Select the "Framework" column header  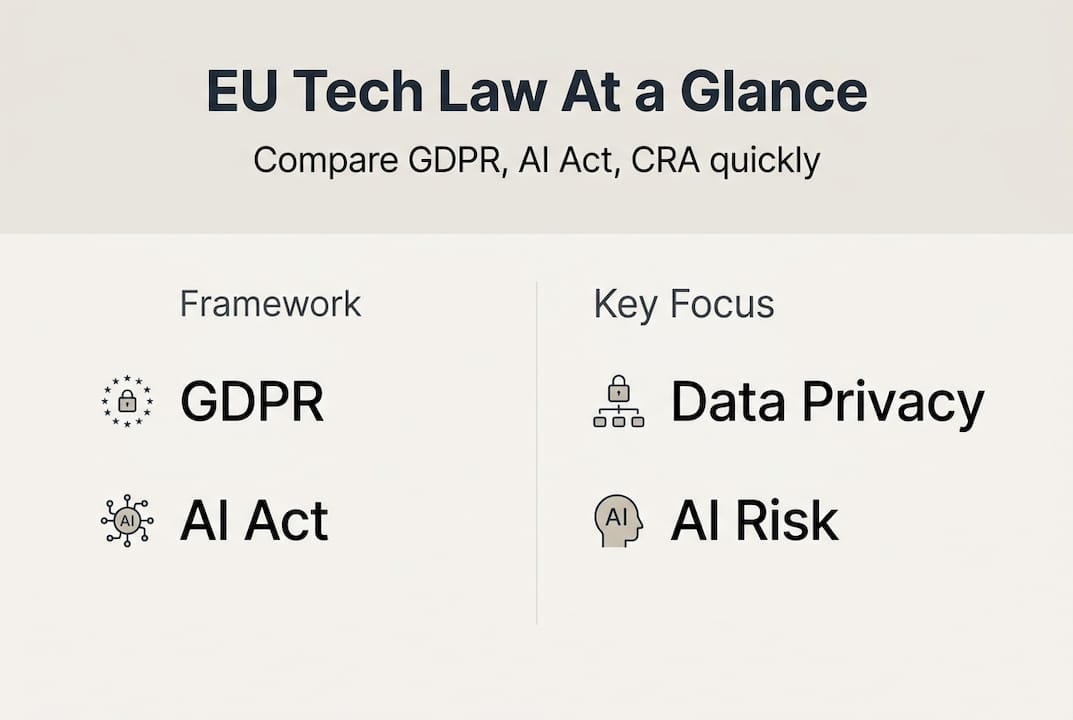pyautogui.click(x=270, y=304)
